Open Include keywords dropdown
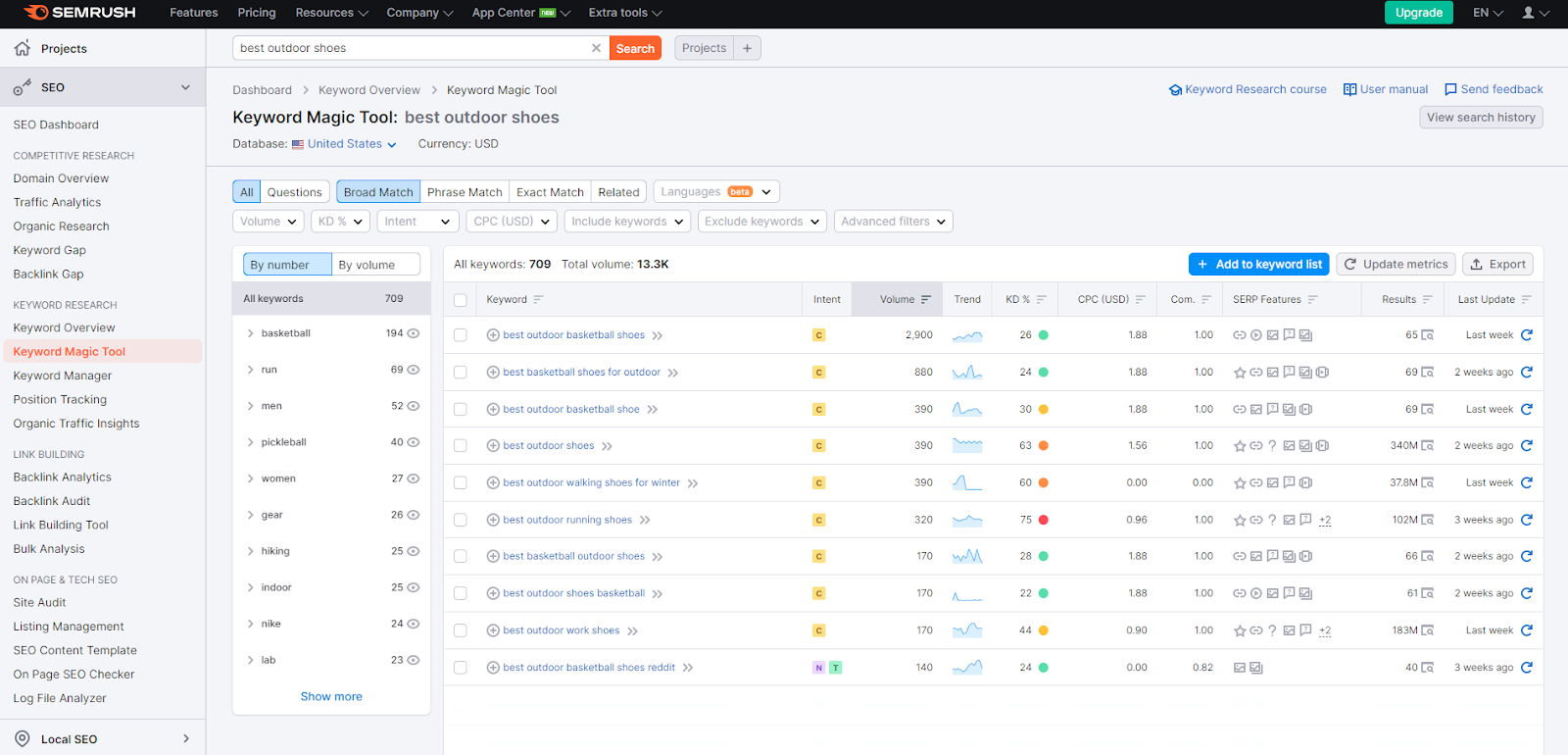Screen dimensions: 1568x755 point(627,222)
